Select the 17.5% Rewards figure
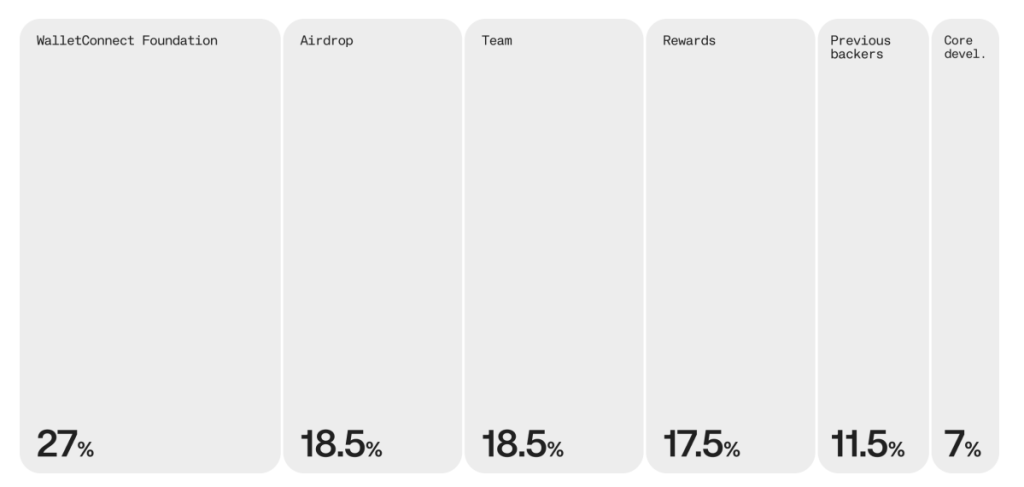 click(x=701, y=444)
